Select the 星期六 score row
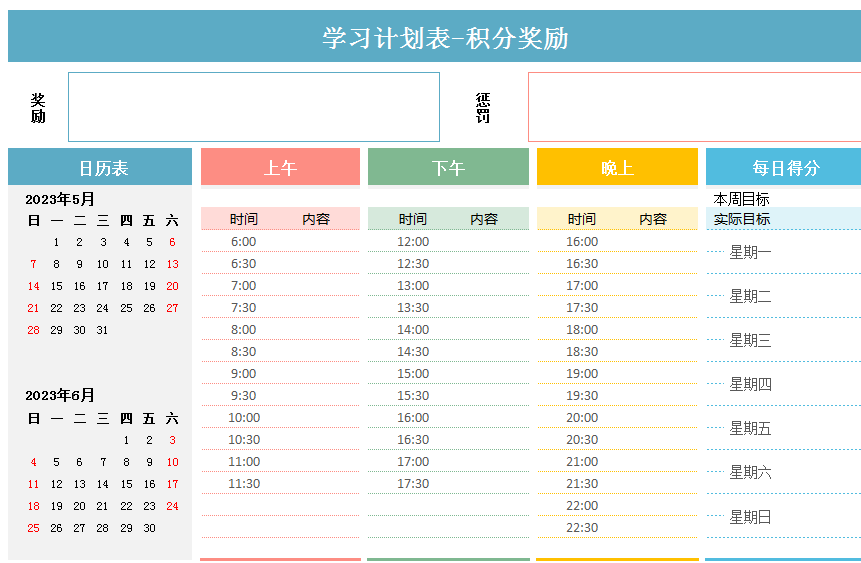This screenshot has width=861, height=563. pos(784,472)
